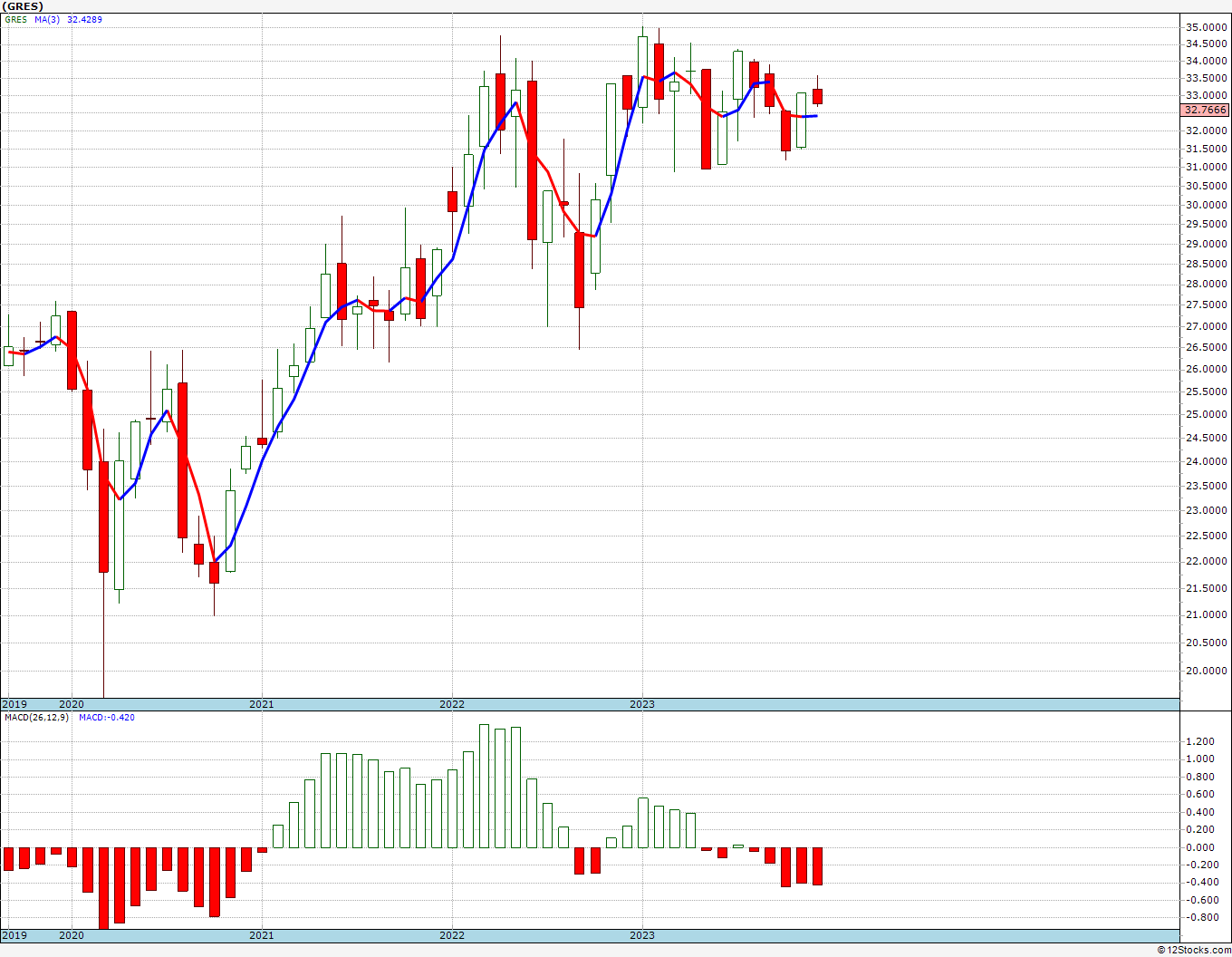1232x957 pixels.
Task: Click the "25.5000" price axis label
Action: [x=1207, y=392]
